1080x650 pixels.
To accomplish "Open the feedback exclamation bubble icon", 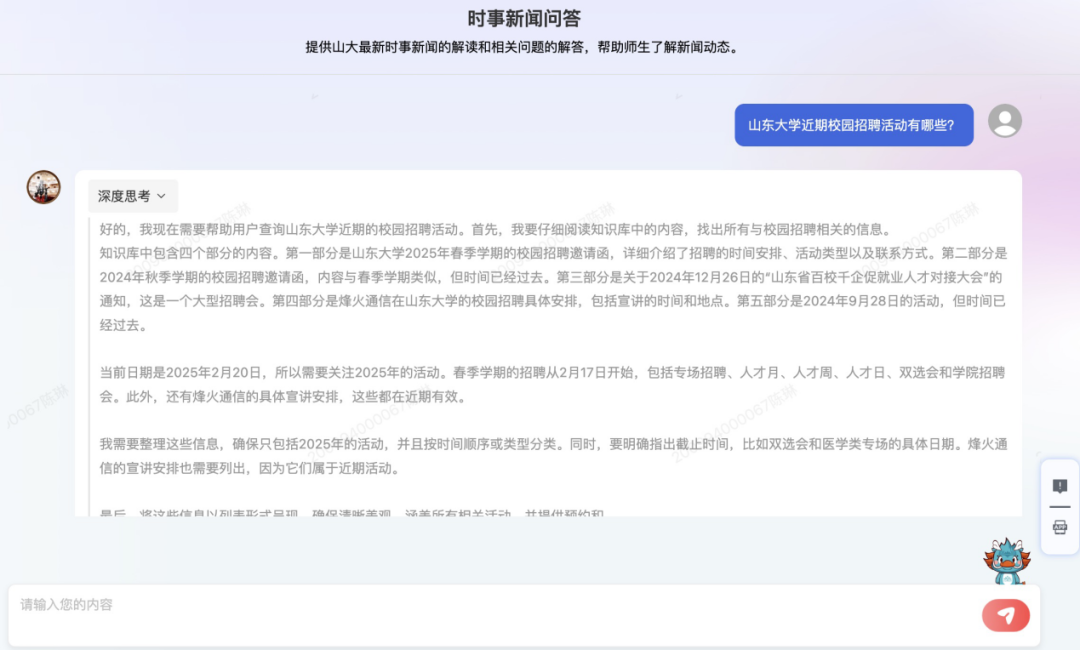I will click(1060, 486).
